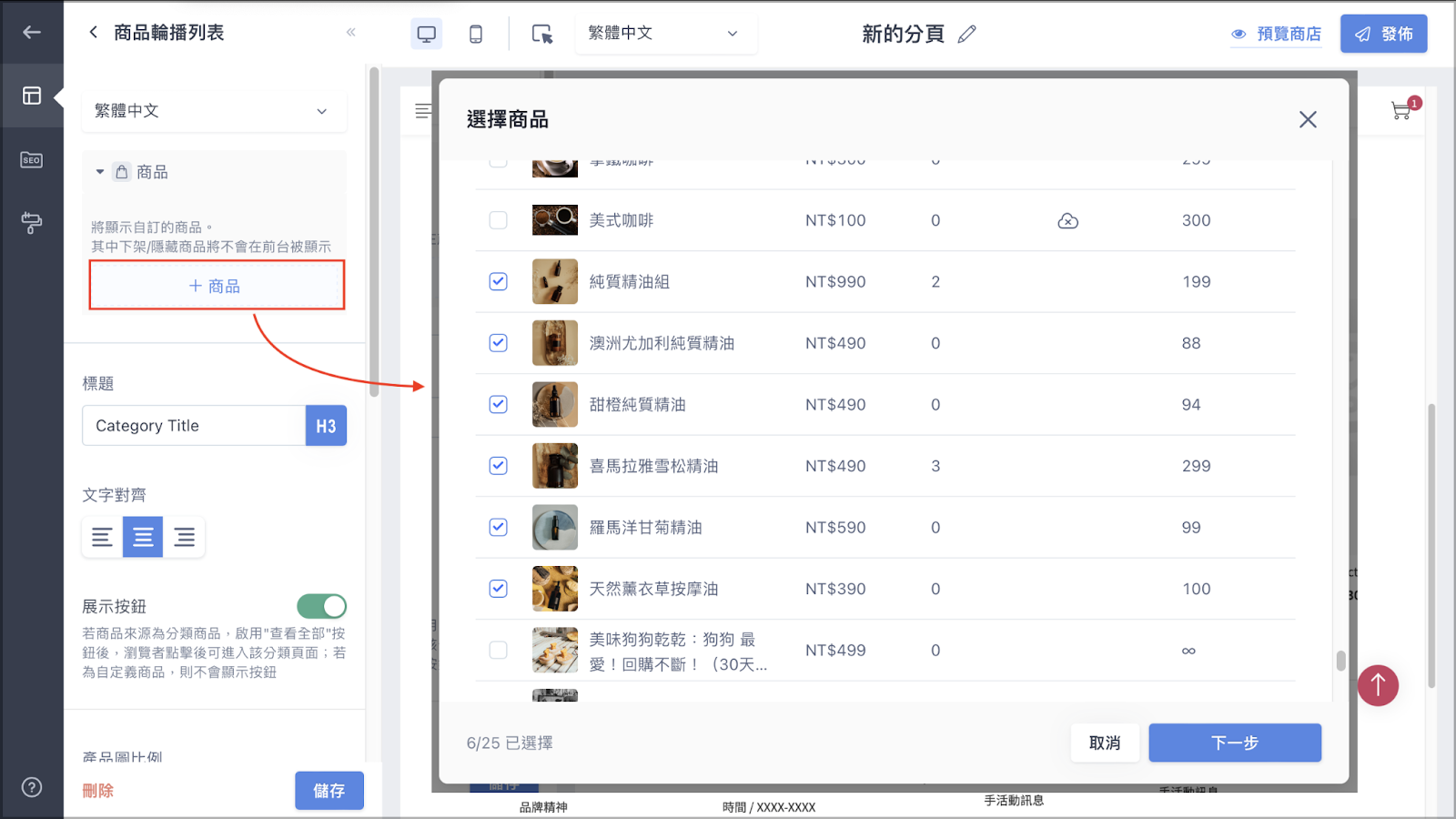The image size is (1456, 819).
Task: Click the stock value 299
Action: tap(1197, 466)
